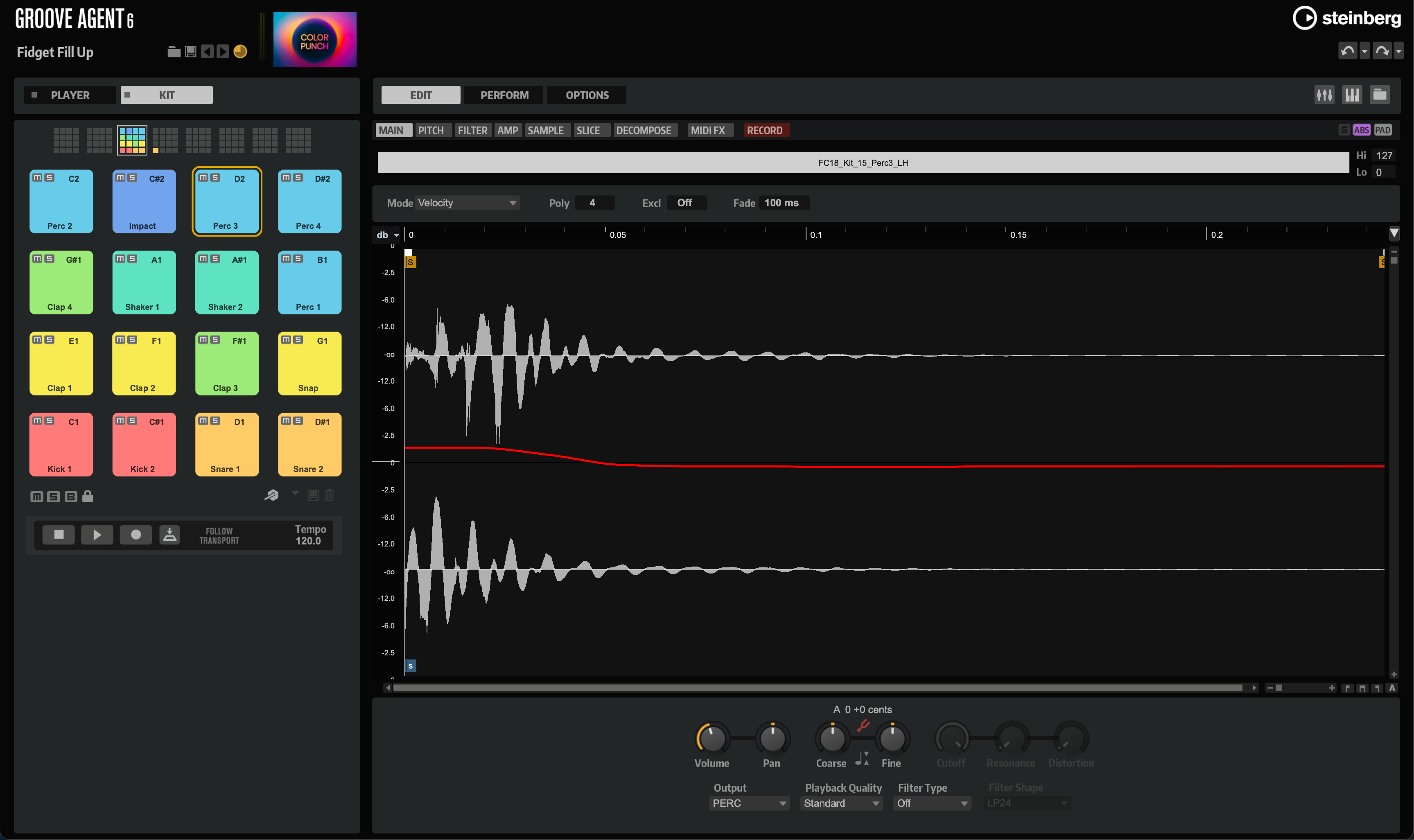
Task: Click the Fade 100 ms field
Action: [784, 203]
